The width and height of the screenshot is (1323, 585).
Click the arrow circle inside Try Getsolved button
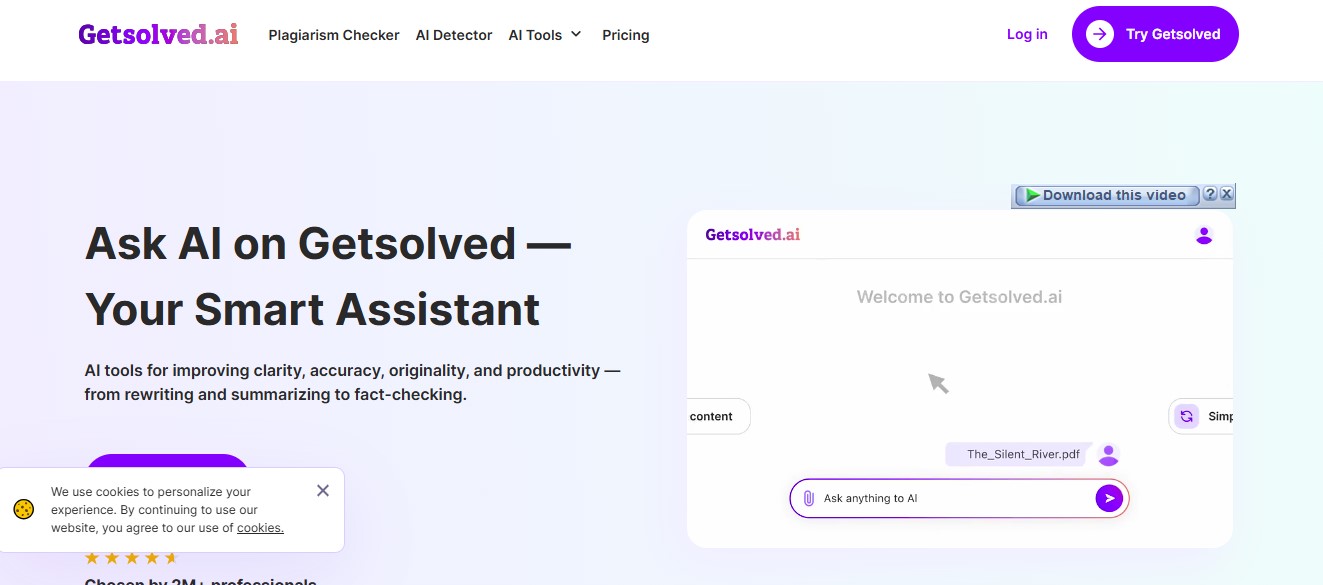click(x=1099, y=33)
